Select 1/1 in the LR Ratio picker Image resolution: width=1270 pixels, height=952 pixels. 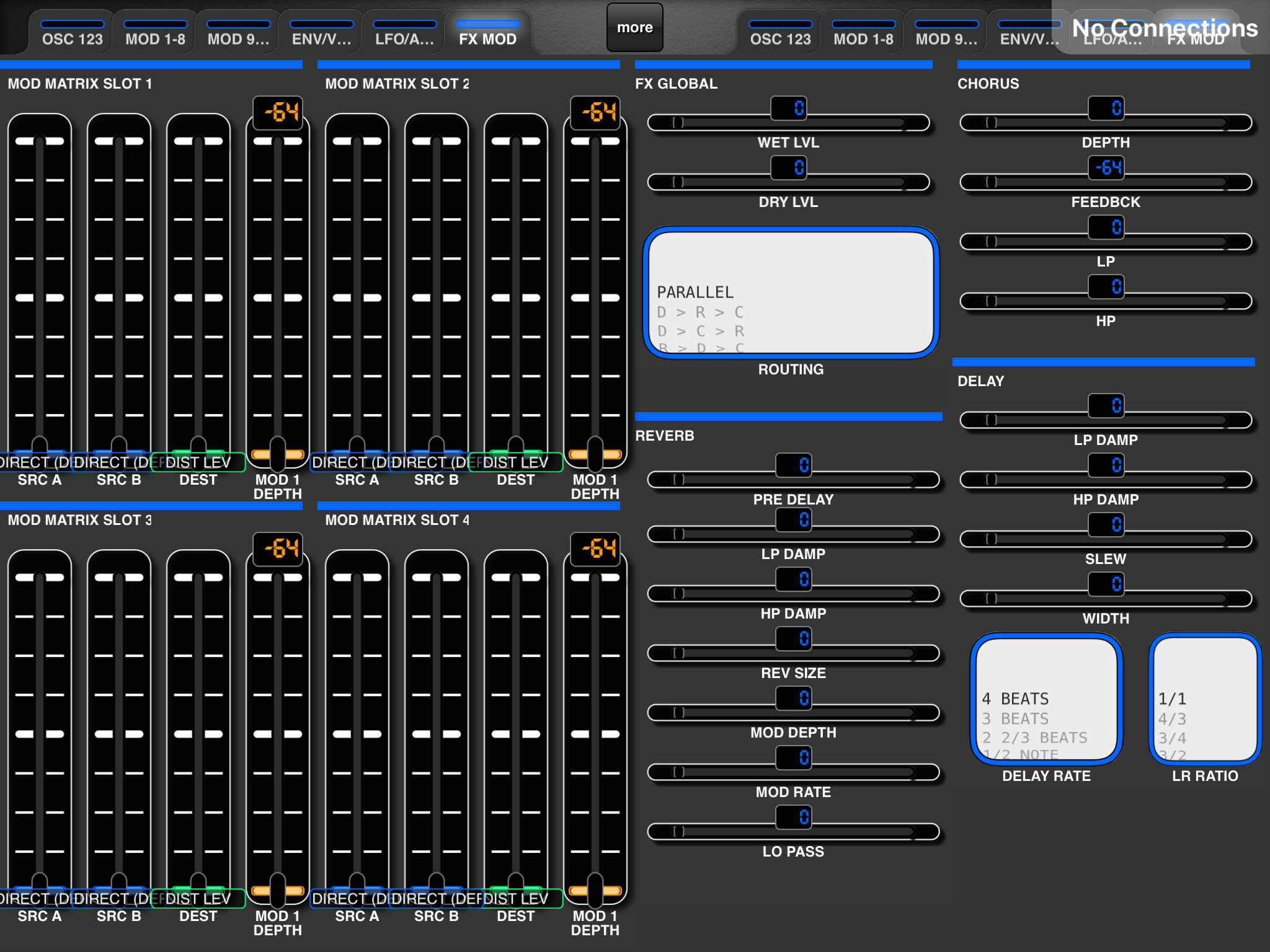(x=1172, y=699)
